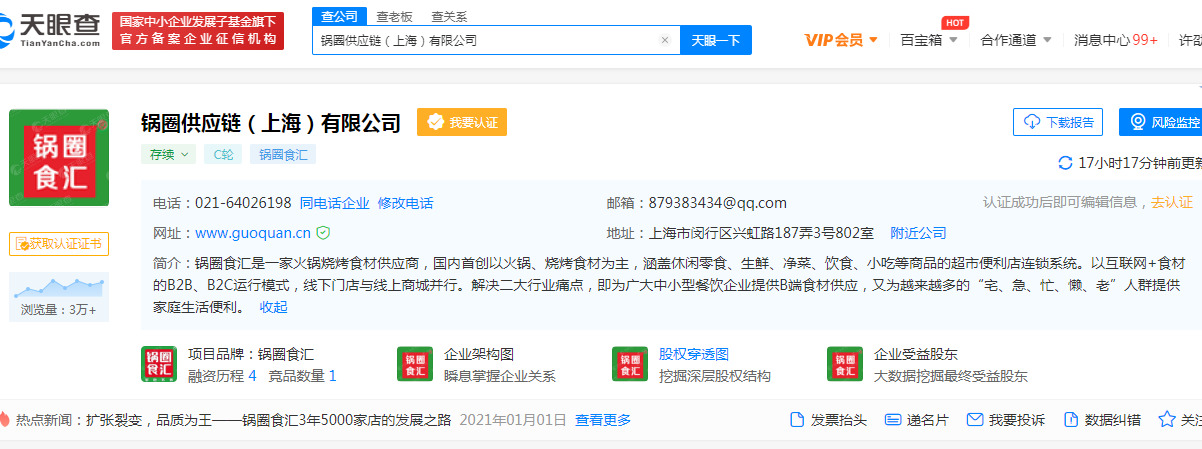This screenshot has height=449, width=1202.
Task: Click the 递名片 icon button
Action: (918, 420)
